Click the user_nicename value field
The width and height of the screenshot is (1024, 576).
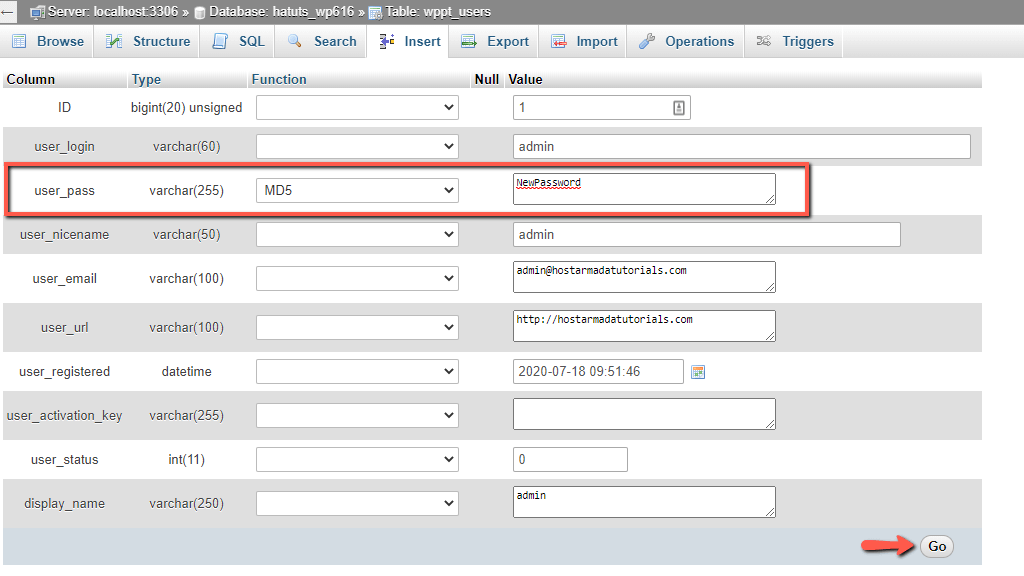[707, 234]
